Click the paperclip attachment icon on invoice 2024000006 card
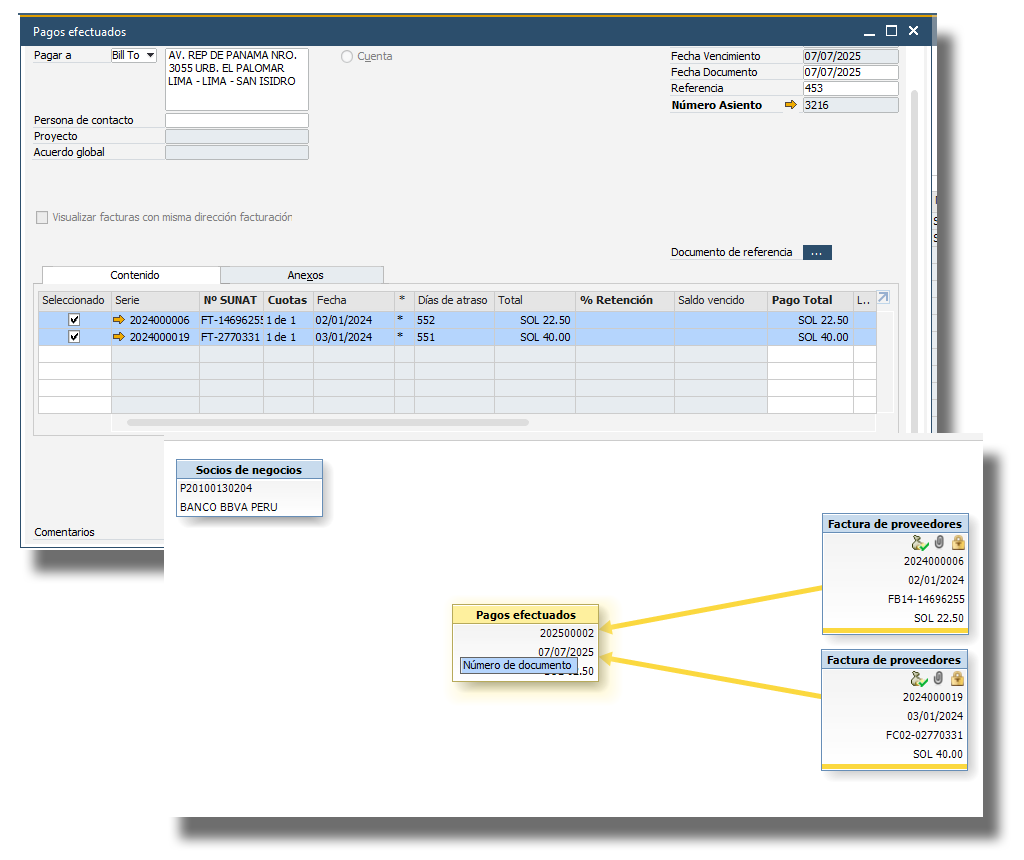 (939, 542)
